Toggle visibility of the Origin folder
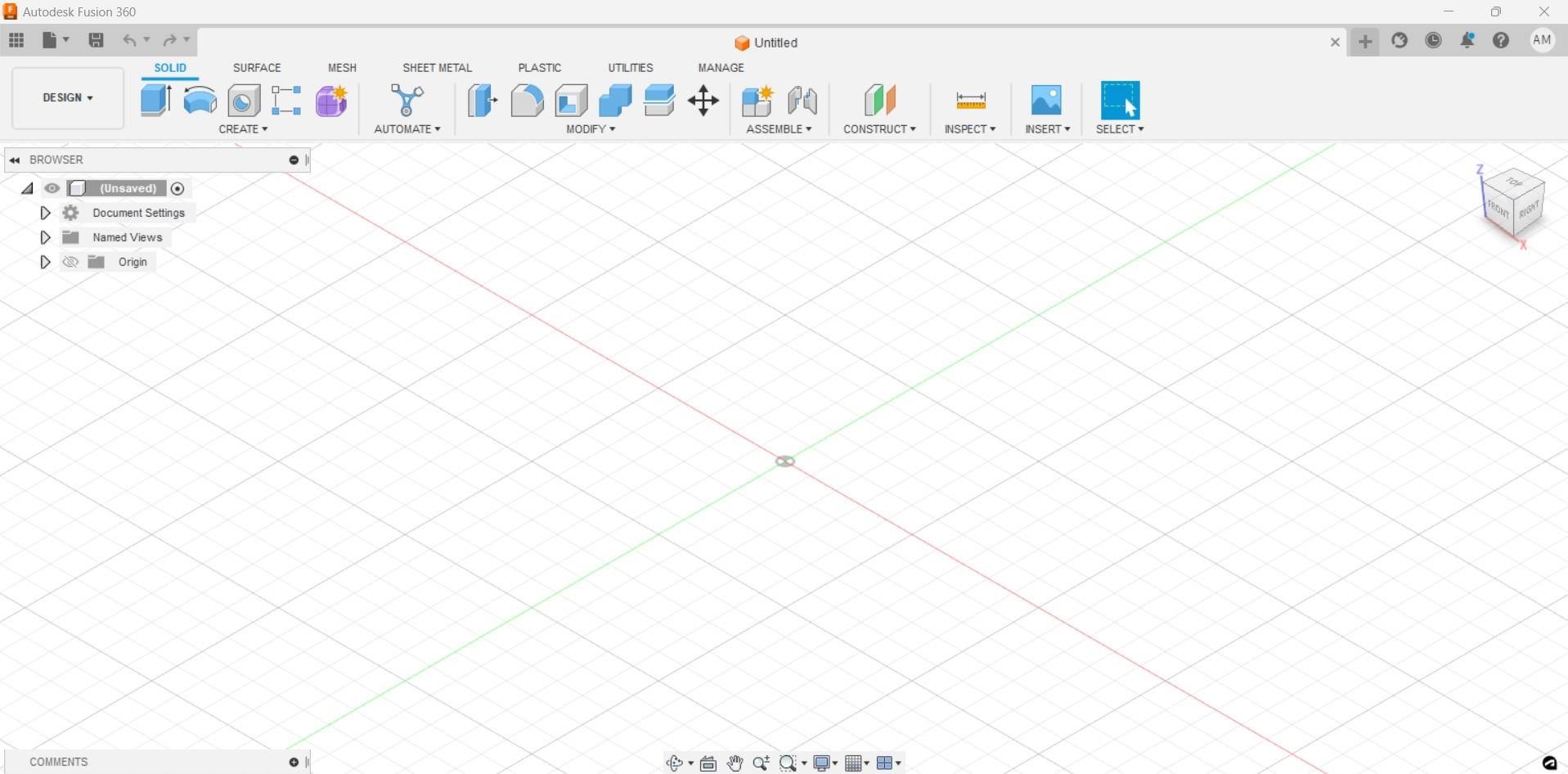The width and height of the screenshot is (1568, 774). point(70,262)
